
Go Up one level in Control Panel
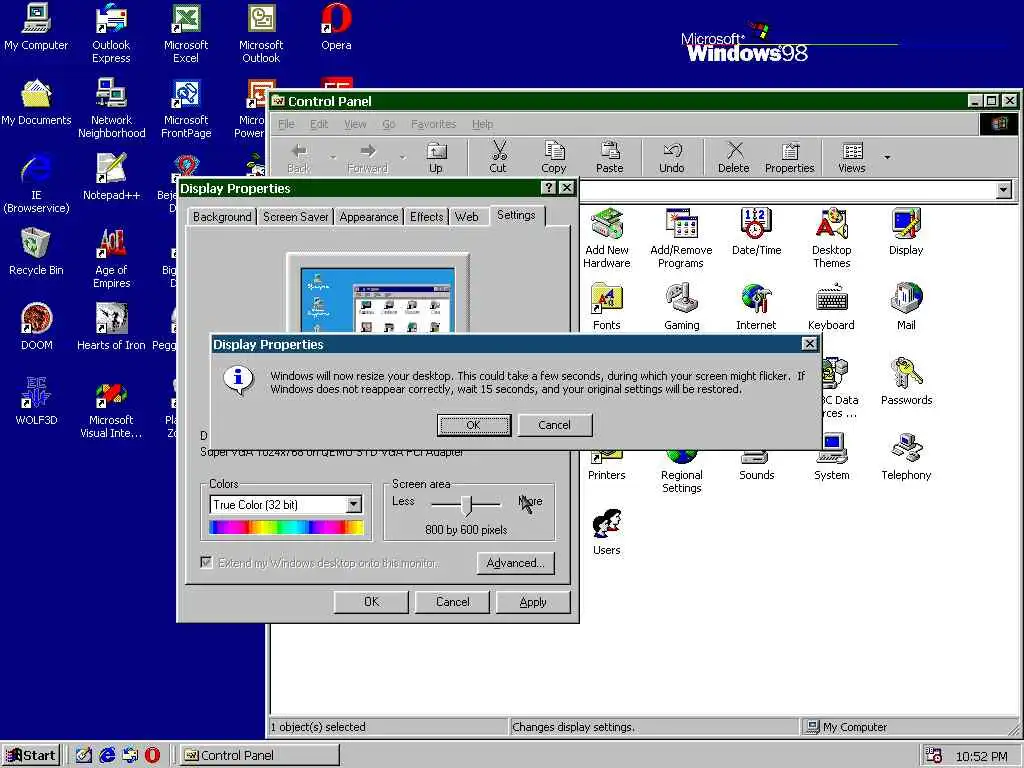(x=436, y=157)
